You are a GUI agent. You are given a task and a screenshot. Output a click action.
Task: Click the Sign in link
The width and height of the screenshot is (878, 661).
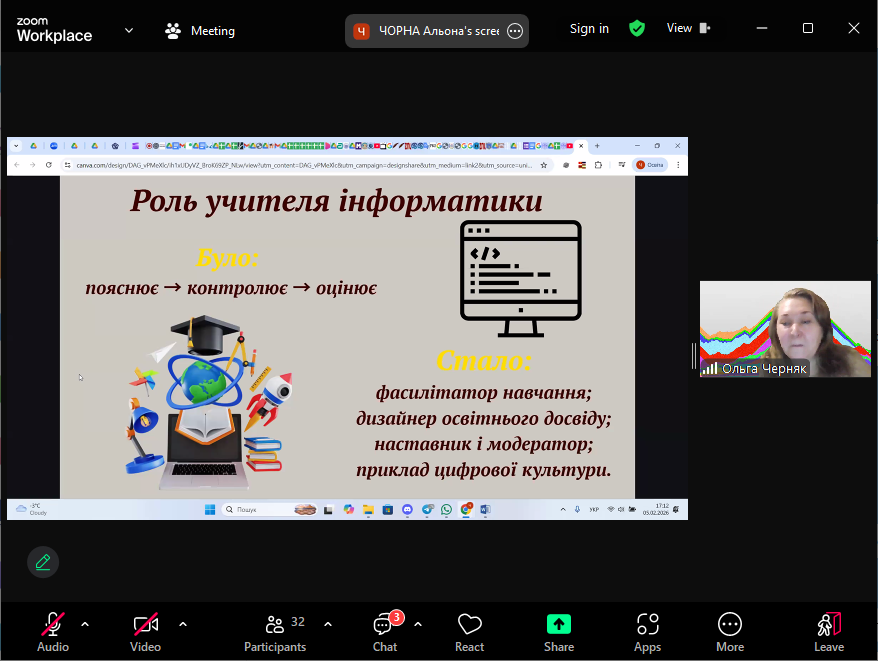pyautogui.click(x=589, y=29)
